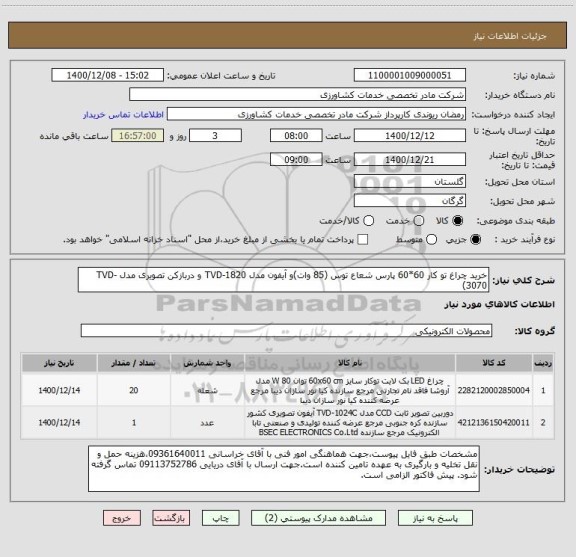Click the 'واحد شمارش' column header
Image resolution: width=576 pixels, height=557 pixels.
point(207,363)
